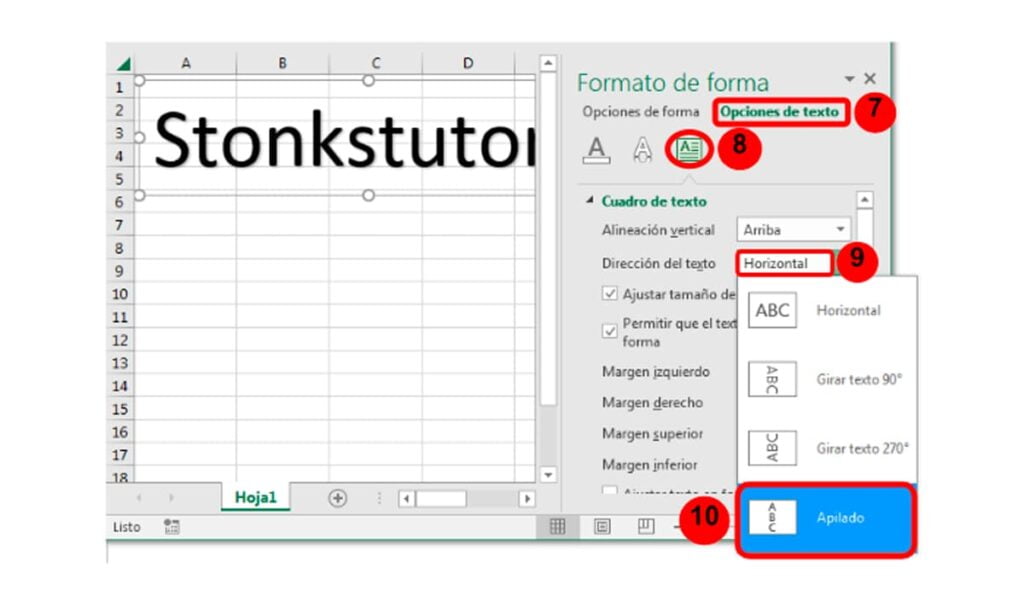Select column B header
1024x614 pixels.
coord(283,63)
